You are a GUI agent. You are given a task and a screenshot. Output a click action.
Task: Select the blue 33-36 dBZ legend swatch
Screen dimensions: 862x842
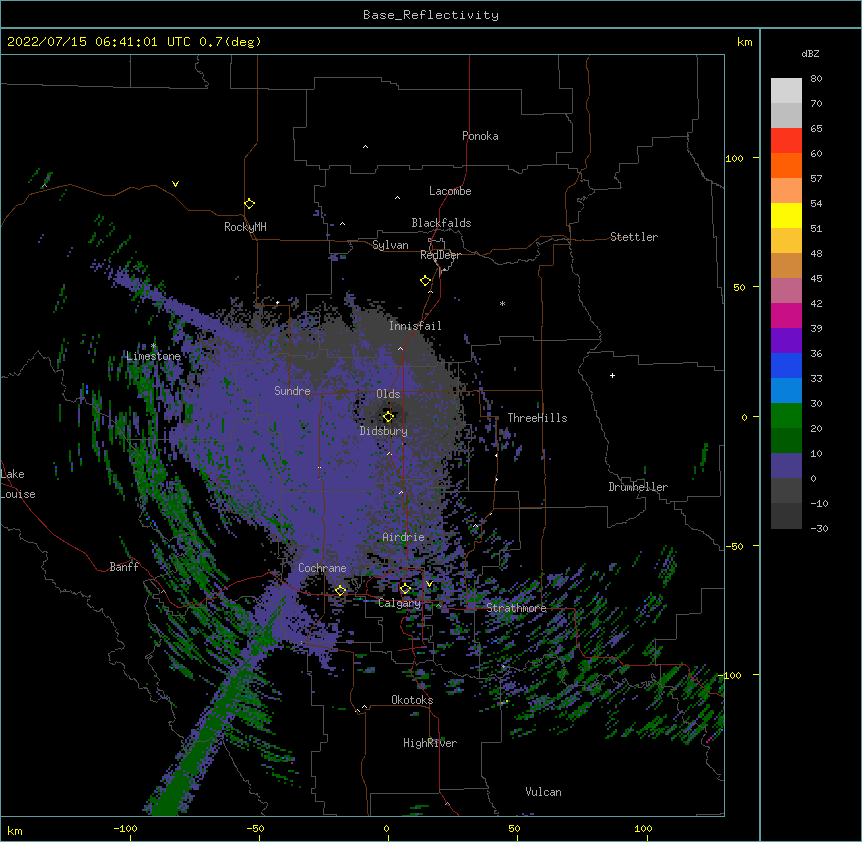786,366
